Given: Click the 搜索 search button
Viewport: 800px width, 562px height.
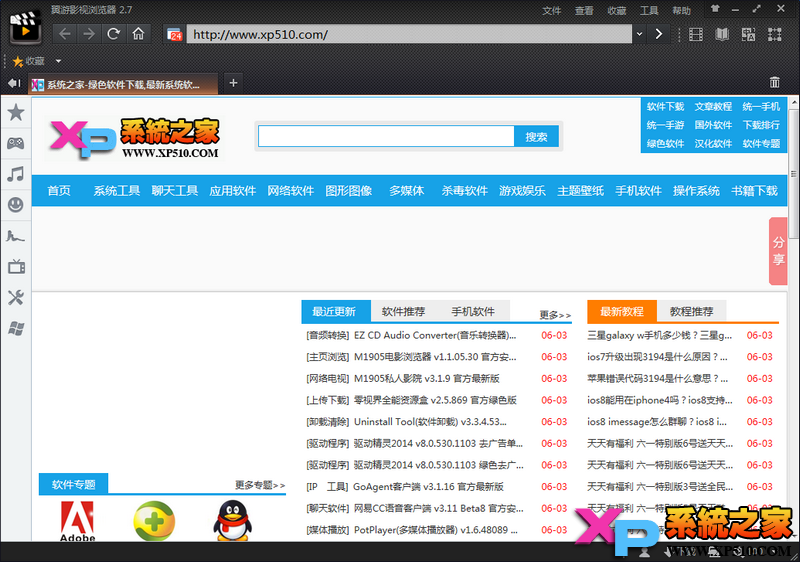Looking at the screenshot, I should (x=536, y=137).
